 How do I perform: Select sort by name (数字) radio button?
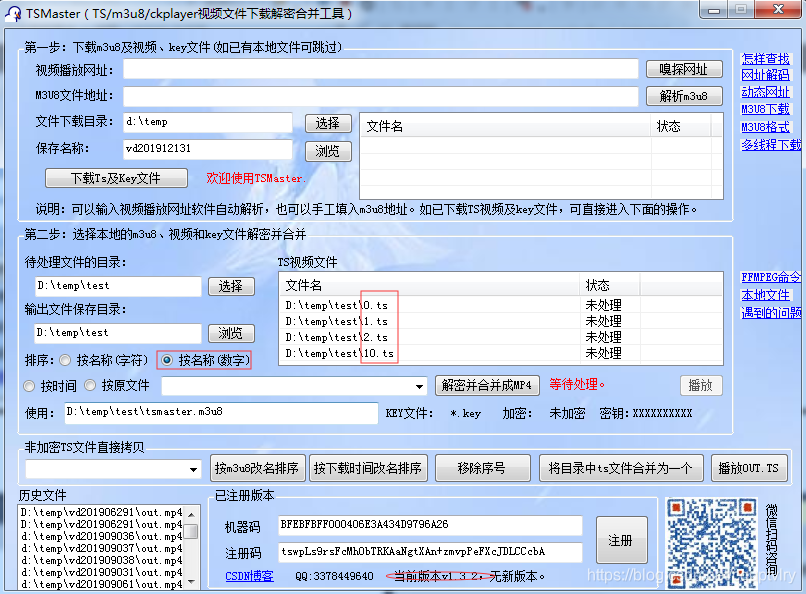pyautogui.click(x=167, y=360)
